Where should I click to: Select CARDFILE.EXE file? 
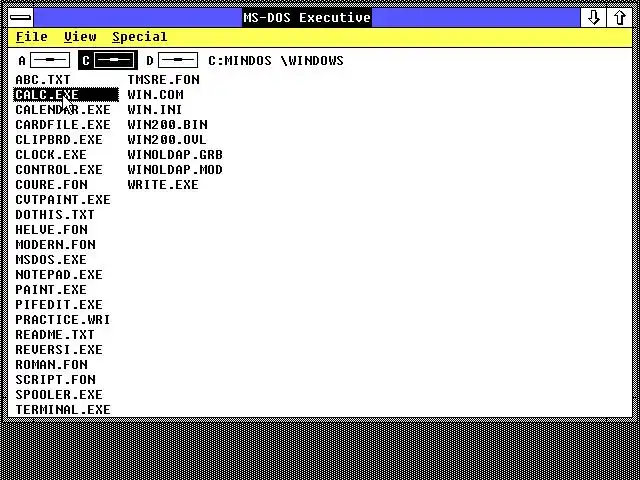click(63, 124)
